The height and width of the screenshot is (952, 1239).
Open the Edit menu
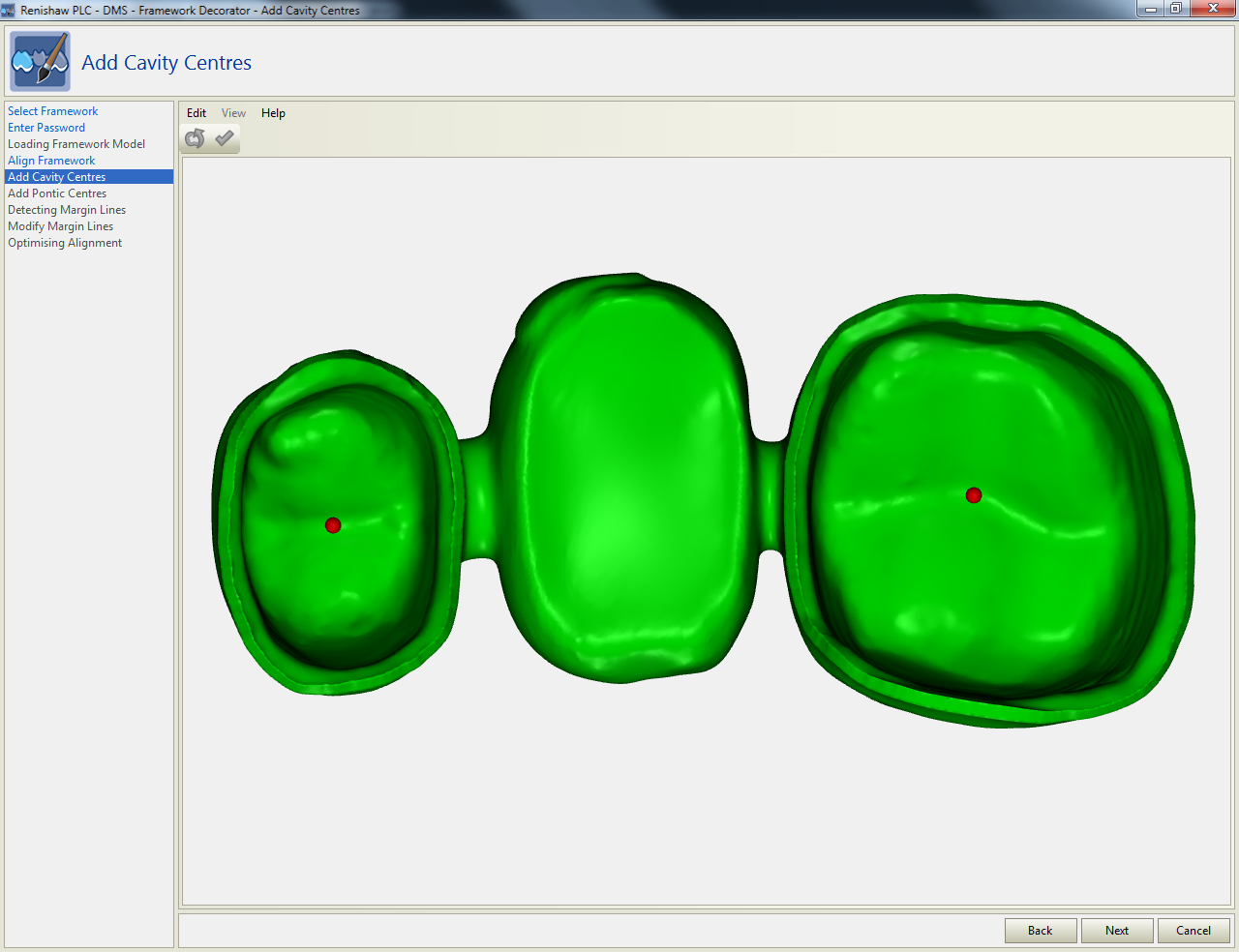pos(196,113)
